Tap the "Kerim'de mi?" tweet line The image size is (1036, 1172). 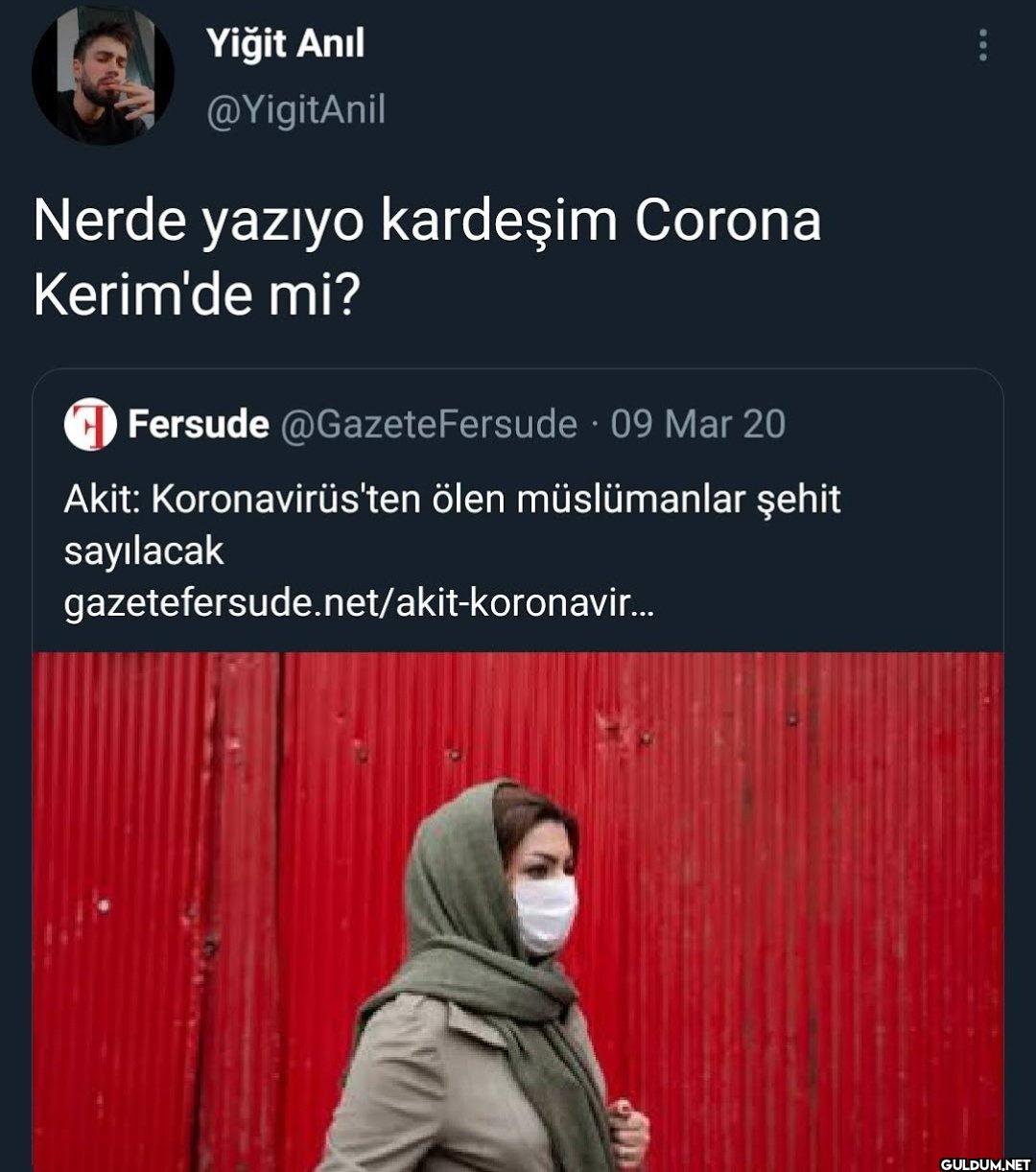click(x=196, y=295)
